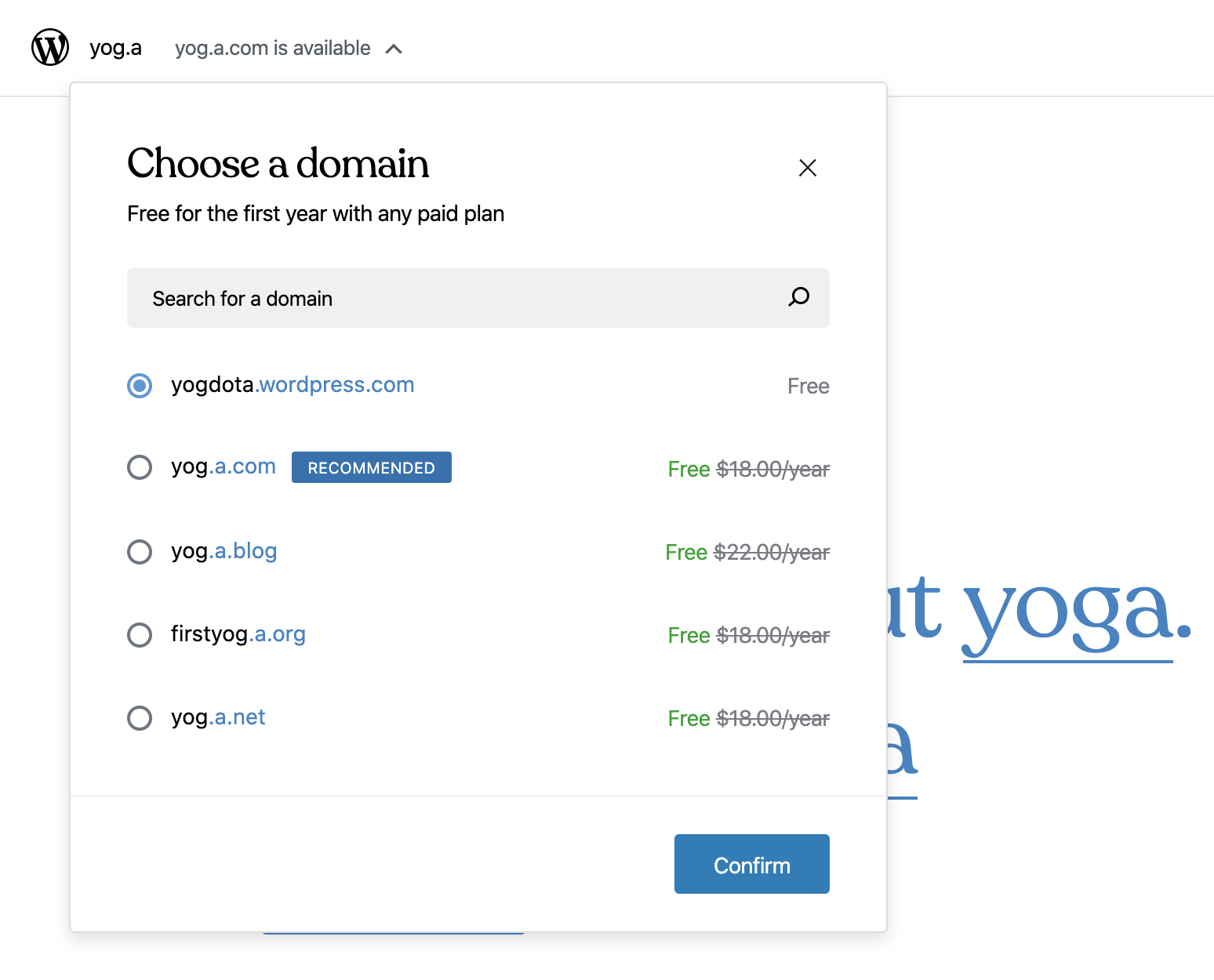
Task: Click the crossed-out $18.00/year price for yog.a.com
Action: click(771, 469)
